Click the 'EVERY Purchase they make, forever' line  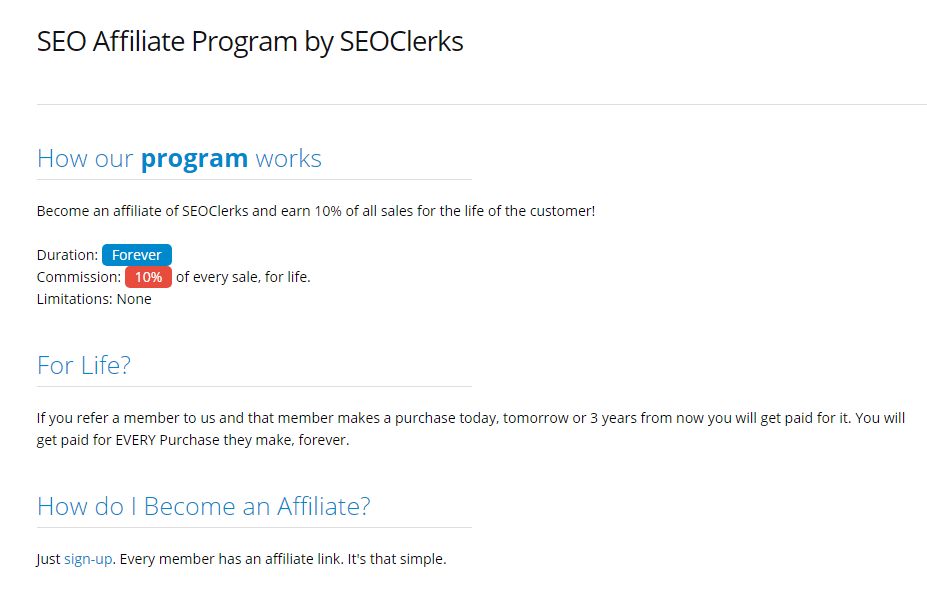[232, 440]
